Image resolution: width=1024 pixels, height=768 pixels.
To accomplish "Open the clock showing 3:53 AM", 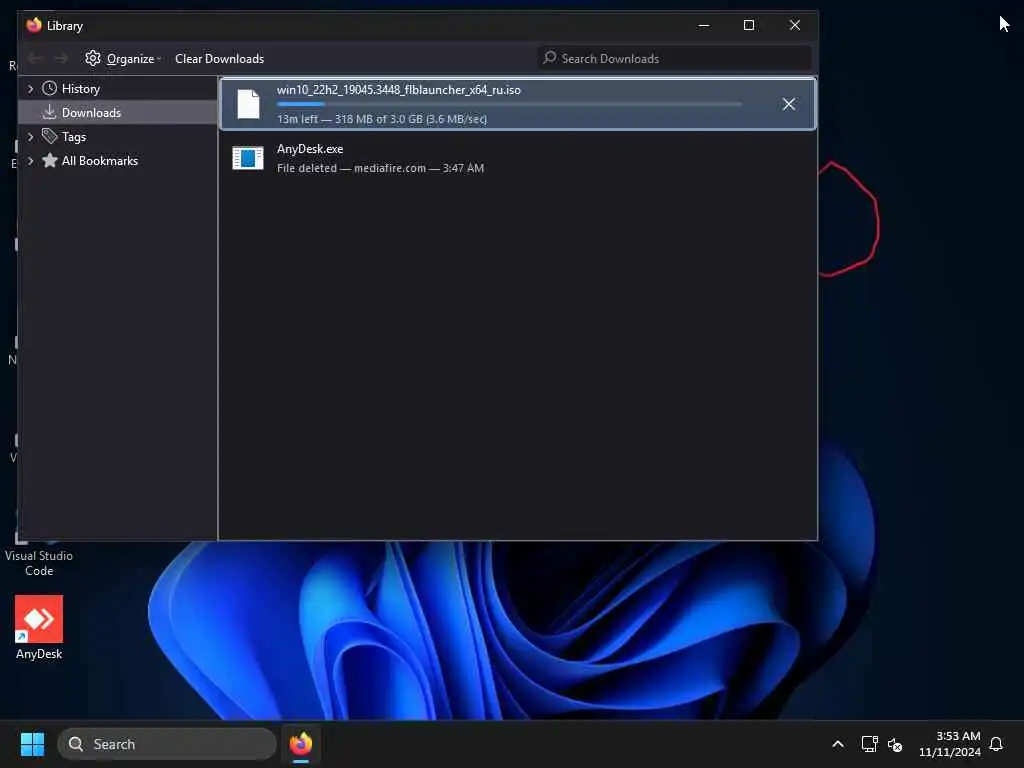I will point(950,744).
